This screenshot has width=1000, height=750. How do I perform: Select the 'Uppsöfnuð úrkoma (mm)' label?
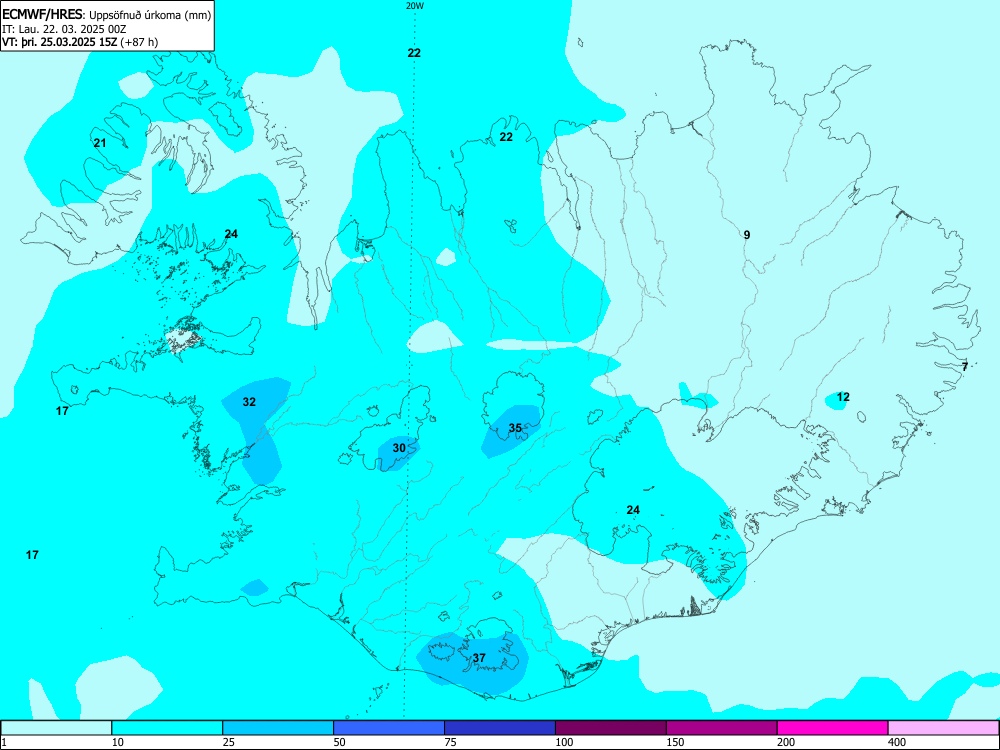coord(149,16)
